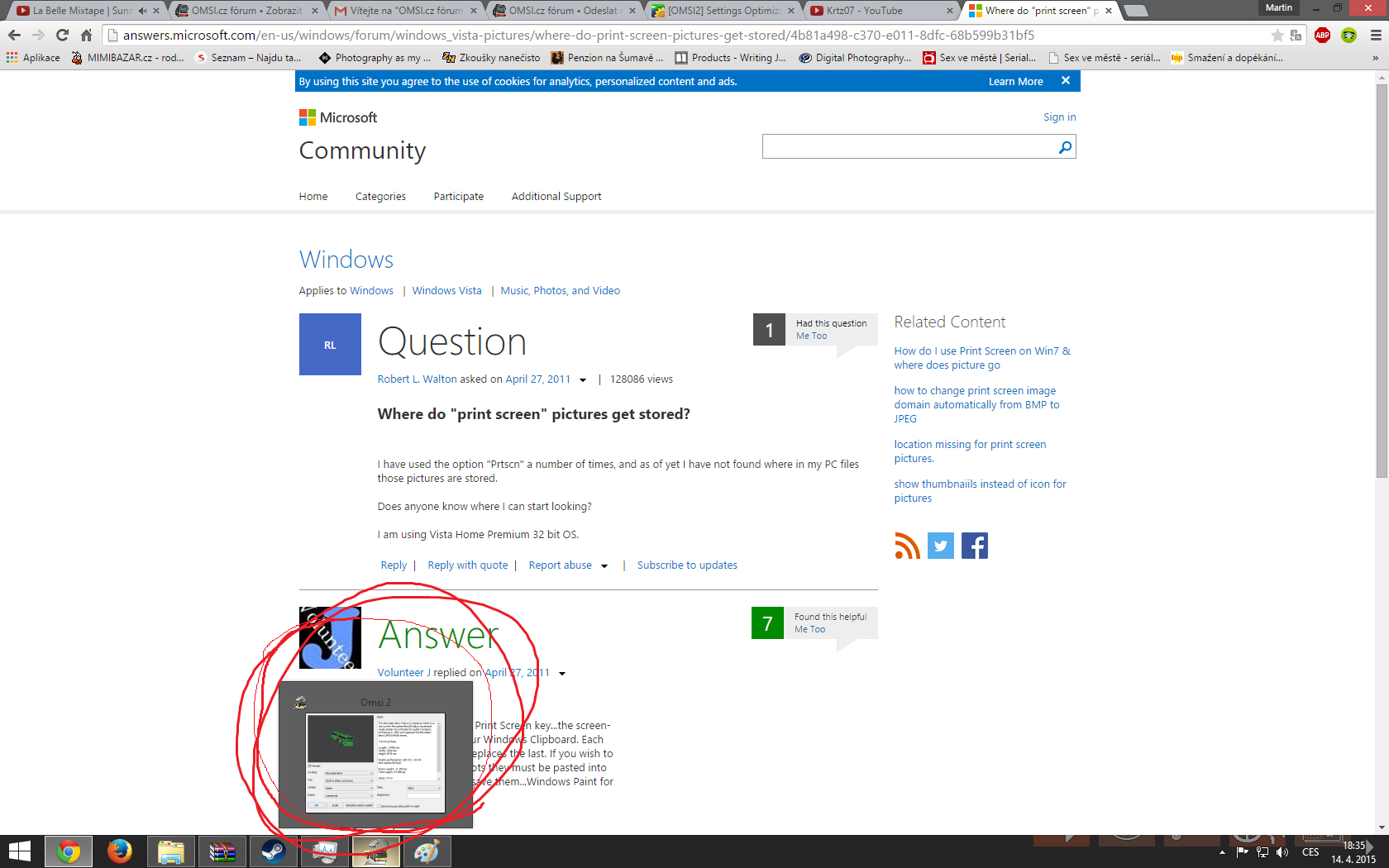Viewport: 1389px width, 868px height.
Task: Go to the browser home page icon
Action: coord(86,35)
